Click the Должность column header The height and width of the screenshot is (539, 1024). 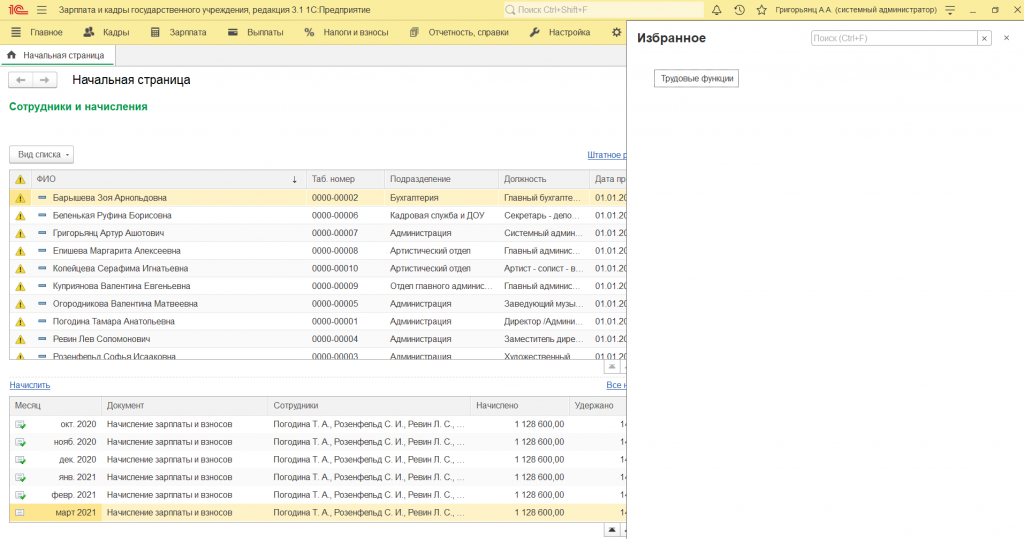point(544,179)
